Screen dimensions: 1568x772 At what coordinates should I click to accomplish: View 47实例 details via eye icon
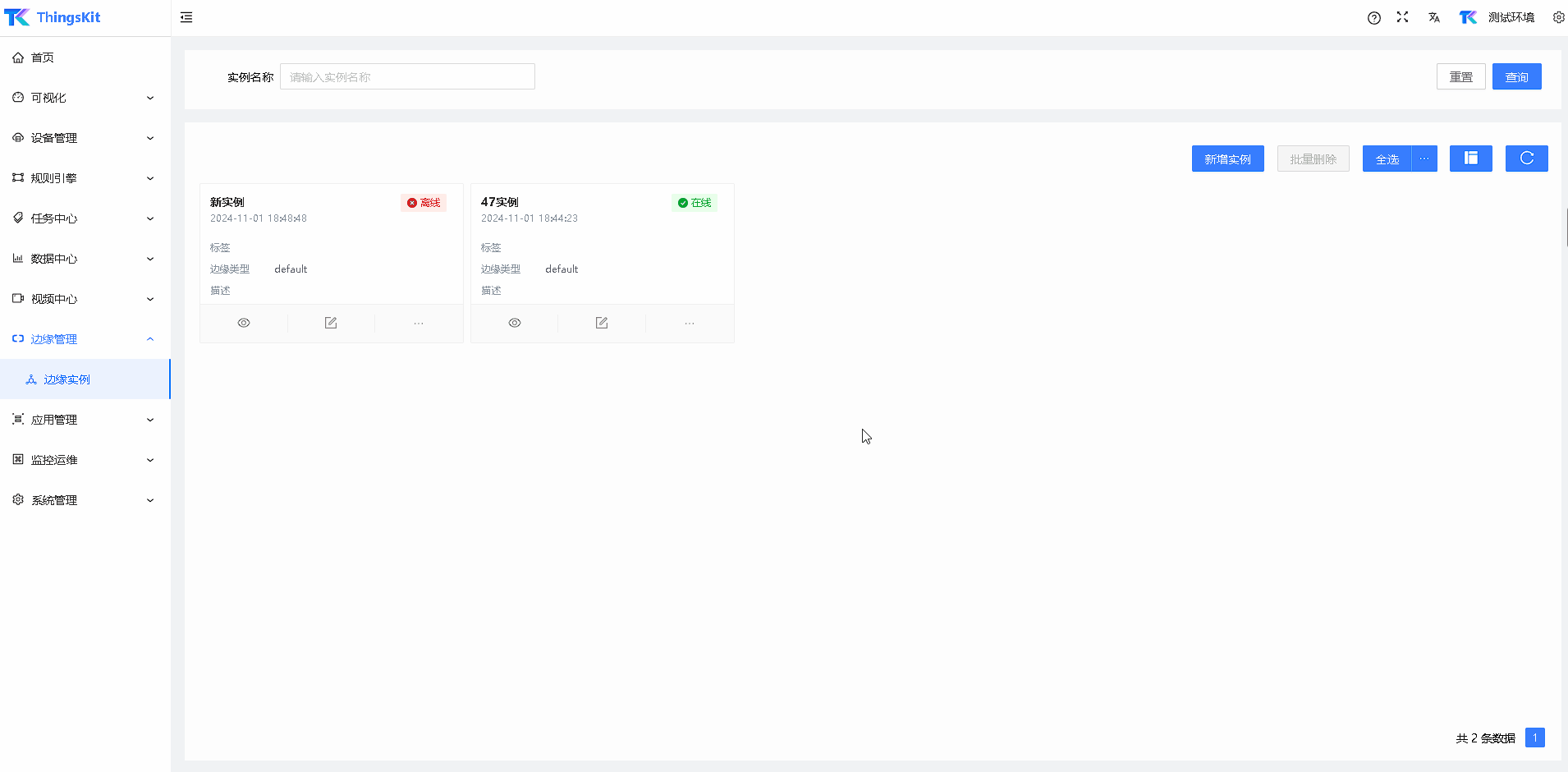click(515, 323)
